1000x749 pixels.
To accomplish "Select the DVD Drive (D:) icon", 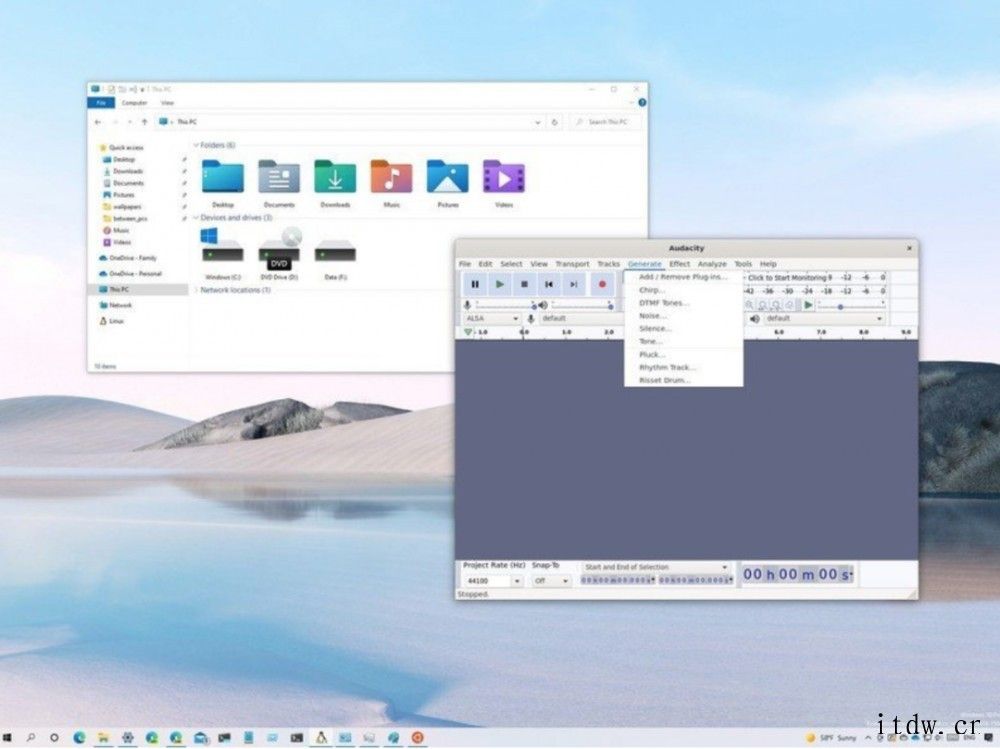I will point(279,250).
